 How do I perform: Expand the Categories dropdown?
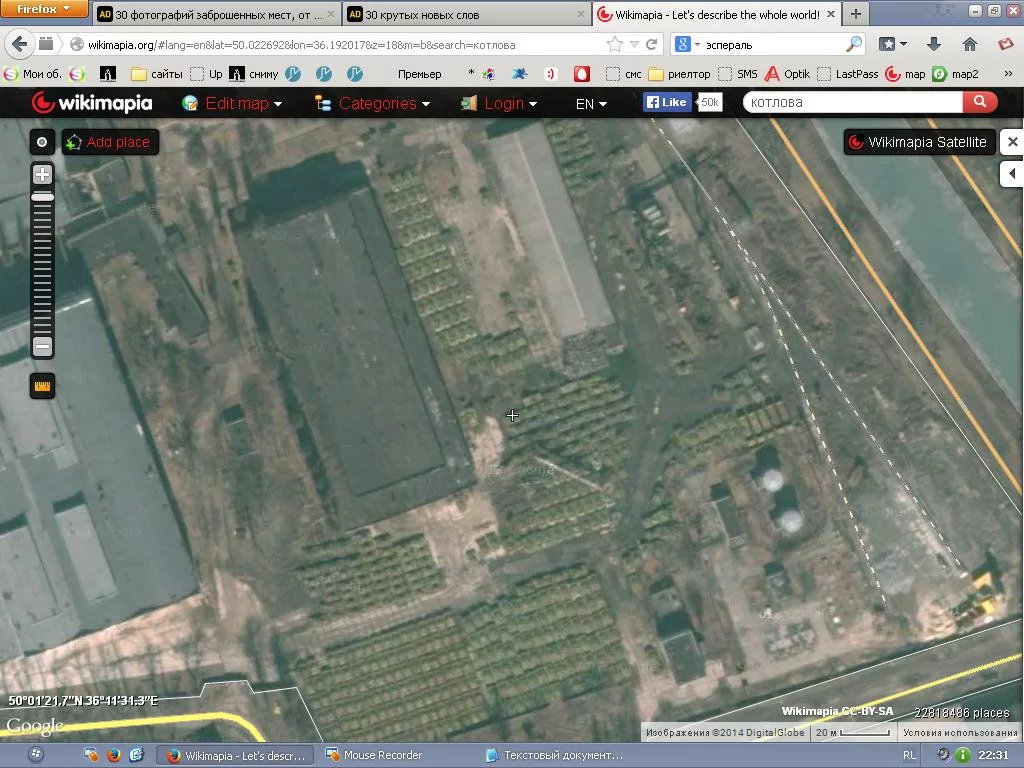[372, 103]
